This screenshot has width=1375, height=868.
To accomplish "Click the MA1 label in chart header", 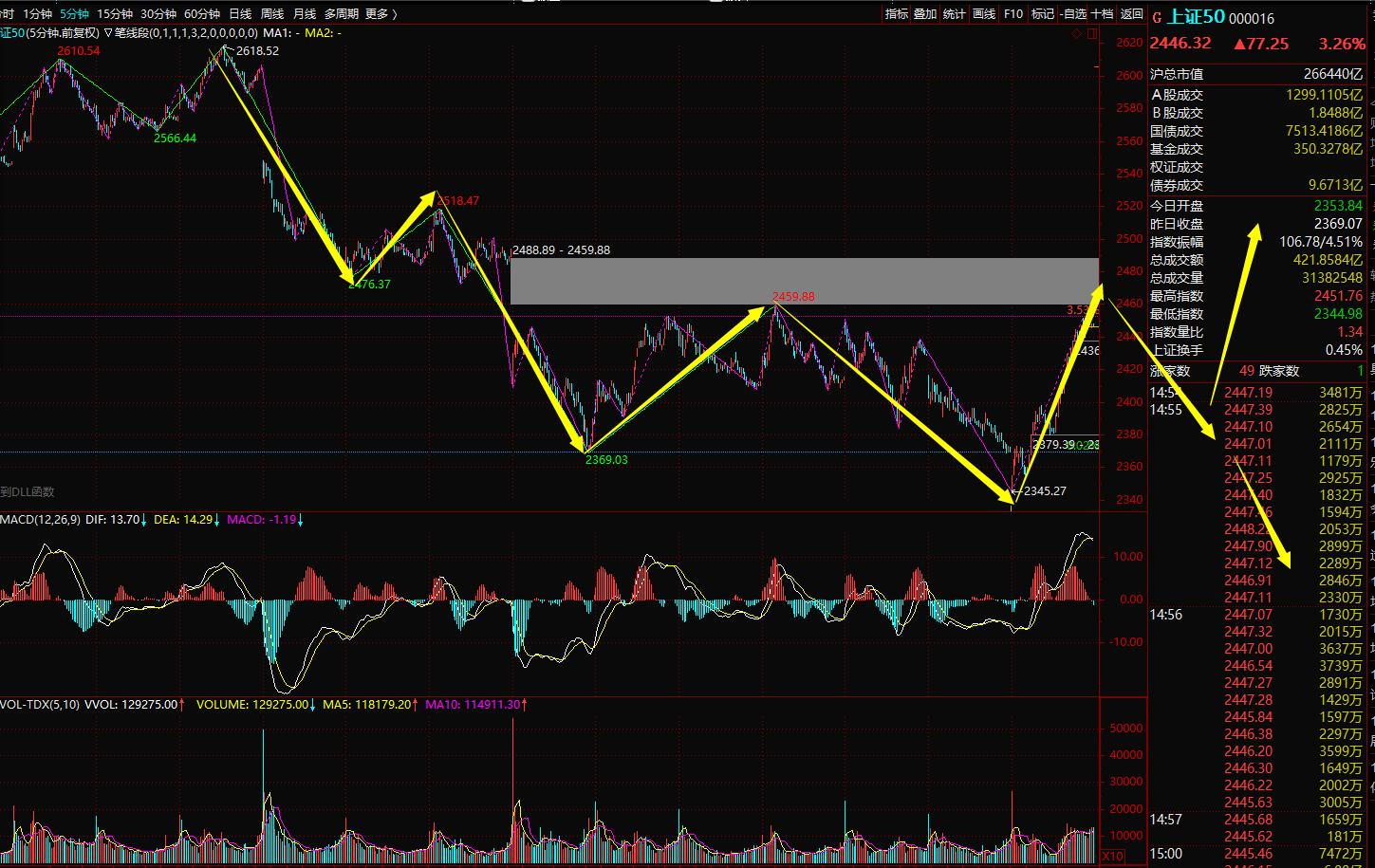I will 281,33.
